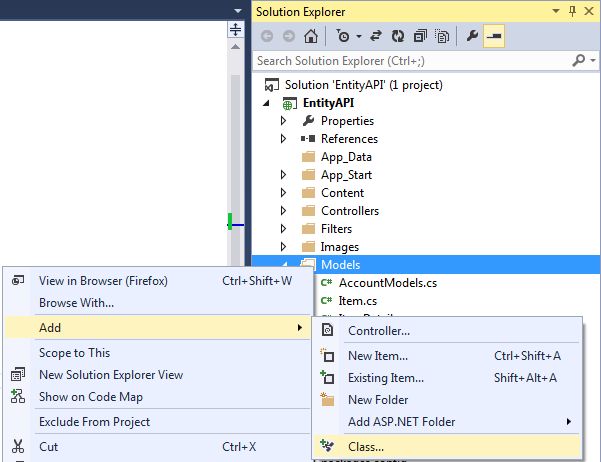Click the Controller submenu icon
601x462 pixels.
(x=327, y=330)
